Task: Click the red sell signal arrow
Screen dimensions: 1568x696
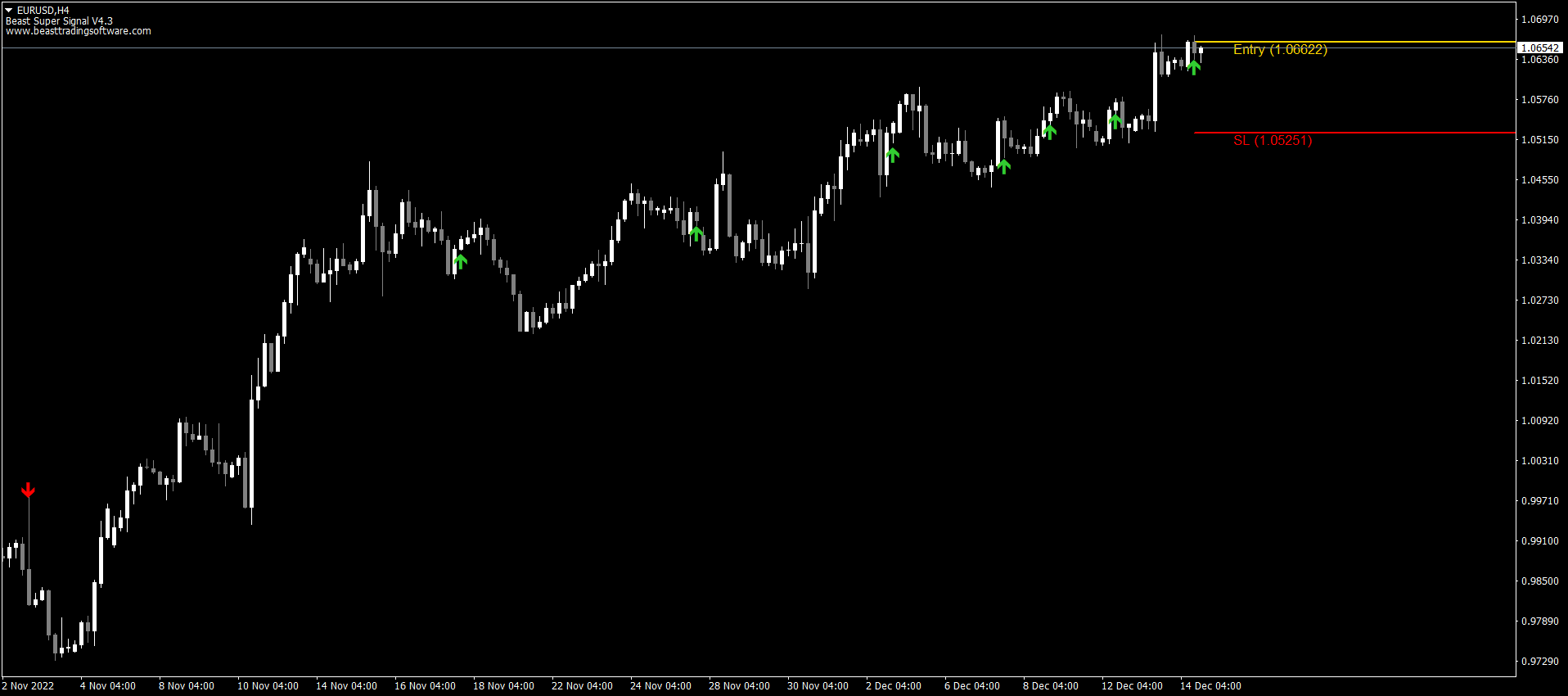Action: pyautogui.click(x=28, y=490)
